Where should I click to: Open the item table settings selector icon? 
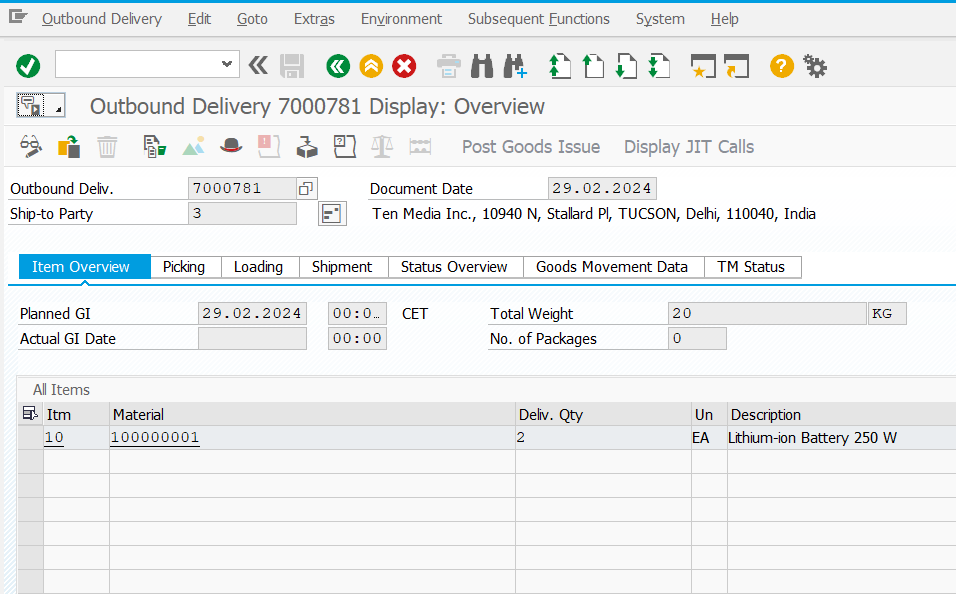pyautogui.click(x=30, y=414)
